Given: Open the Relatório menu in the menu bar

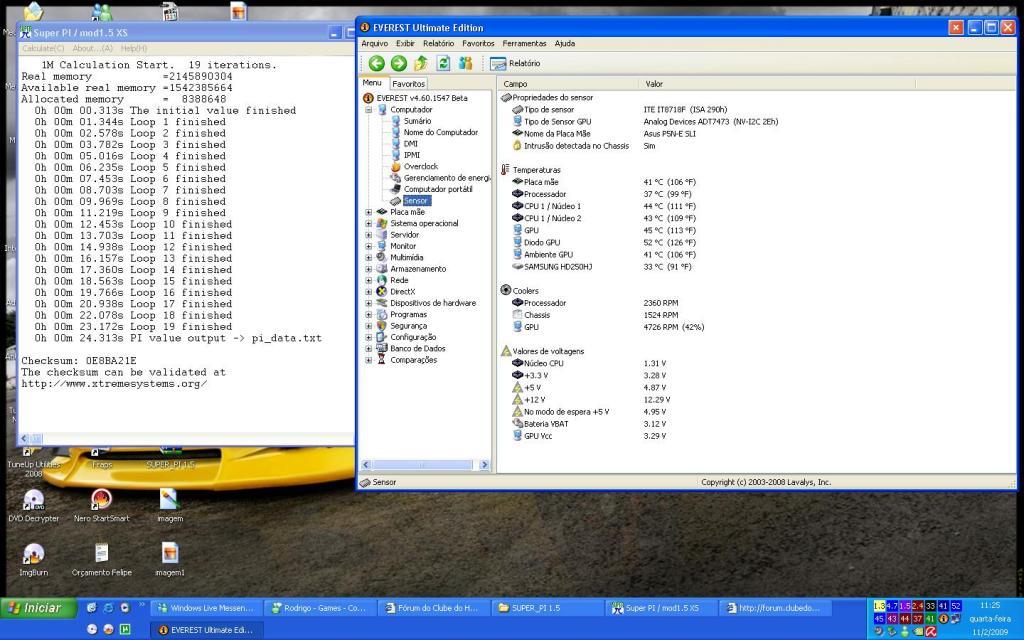Looking at the screenshot, I should [x=438, y=43].
